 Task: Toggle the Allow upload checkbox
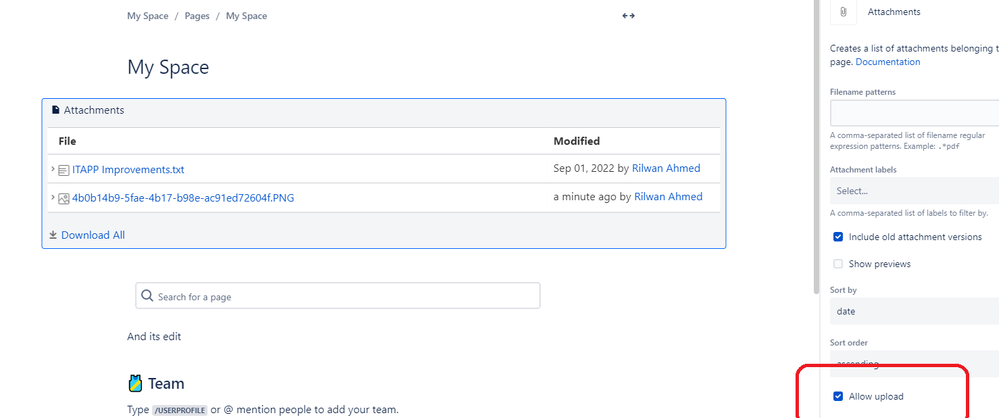coord(838,397)
